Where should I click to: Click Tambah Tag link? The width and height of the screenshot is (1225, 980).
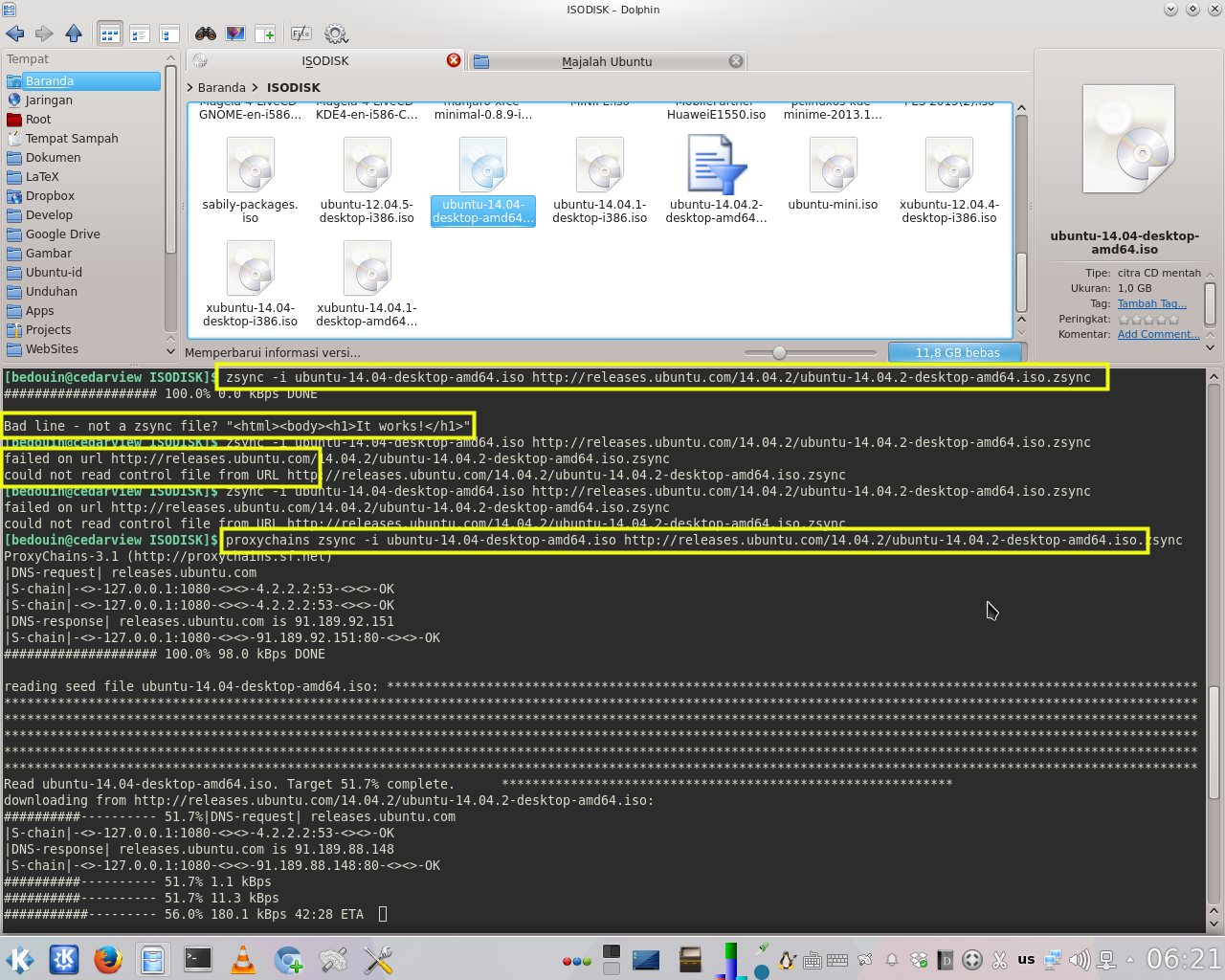point(1151,303)
